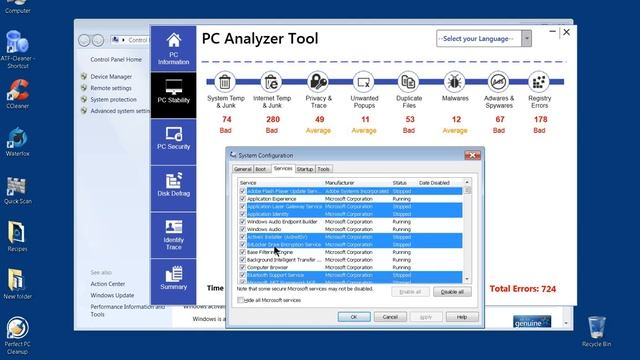
Task: Uncheck the Windows Audio Endpoint Builder service
Action: click(242, 222)
